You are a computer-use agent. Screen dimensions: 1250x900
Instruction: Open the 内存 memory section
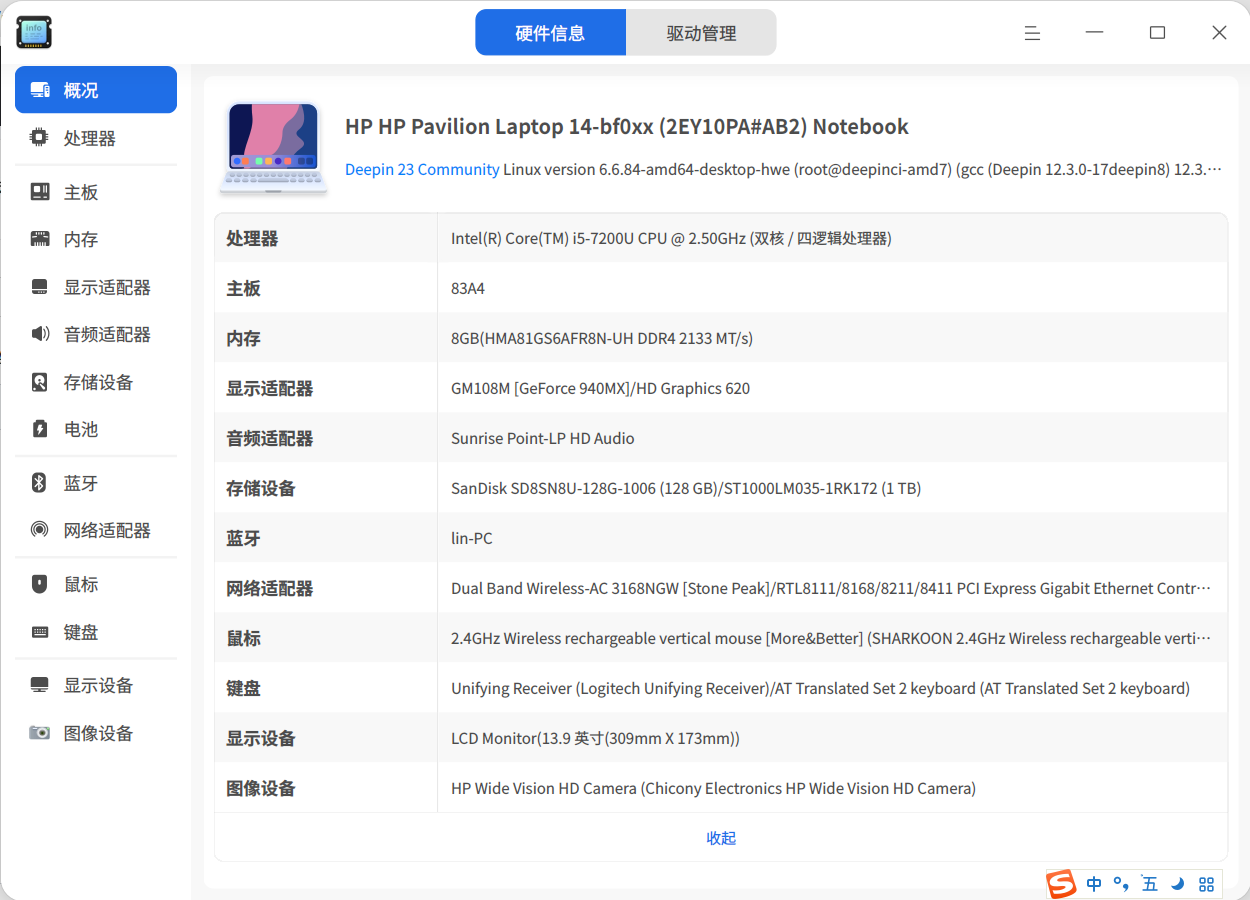click(96, 240)
